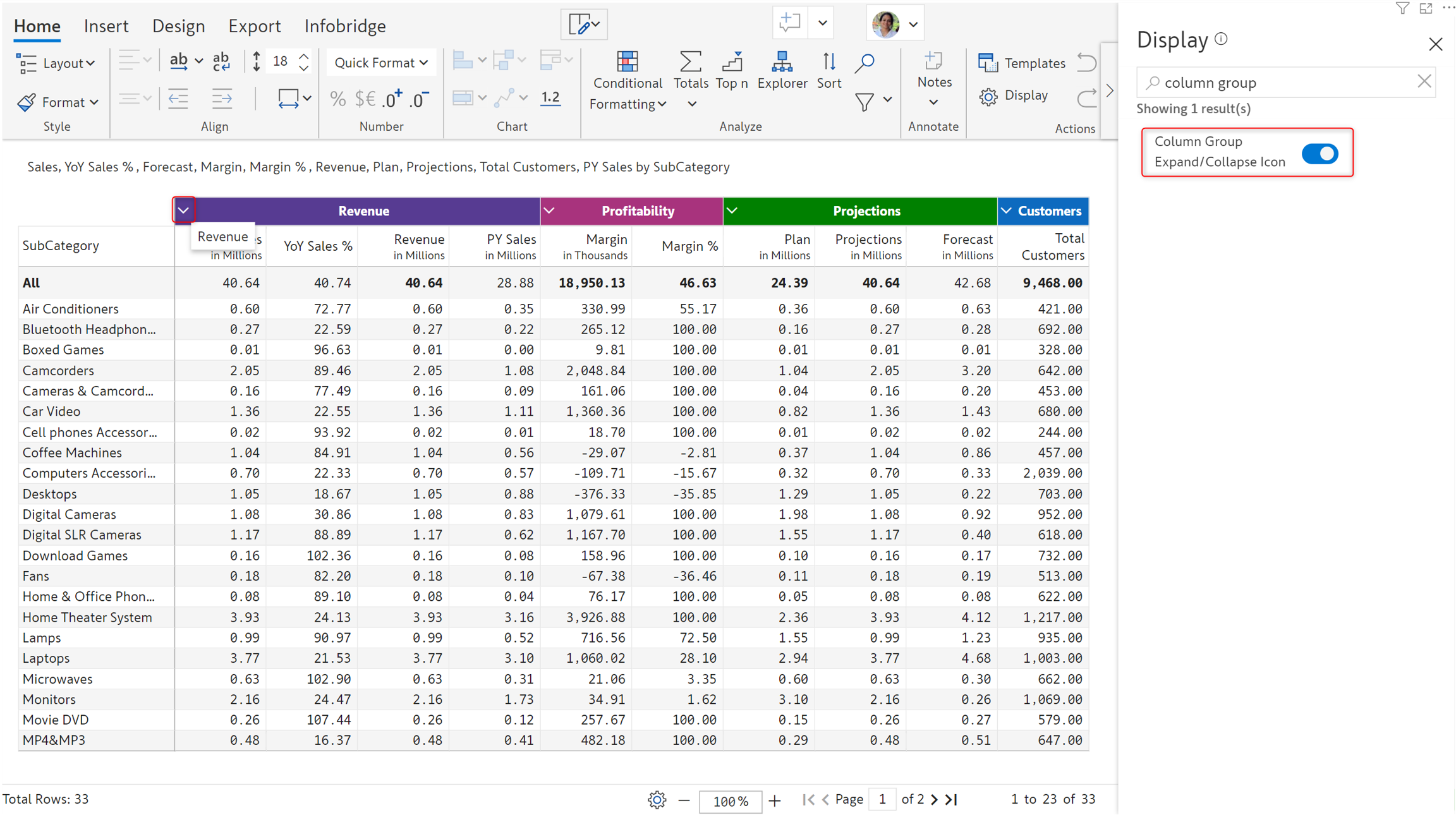Switch to the Insert tab
Screen dimensions: 1456x815
coord(106,26)
